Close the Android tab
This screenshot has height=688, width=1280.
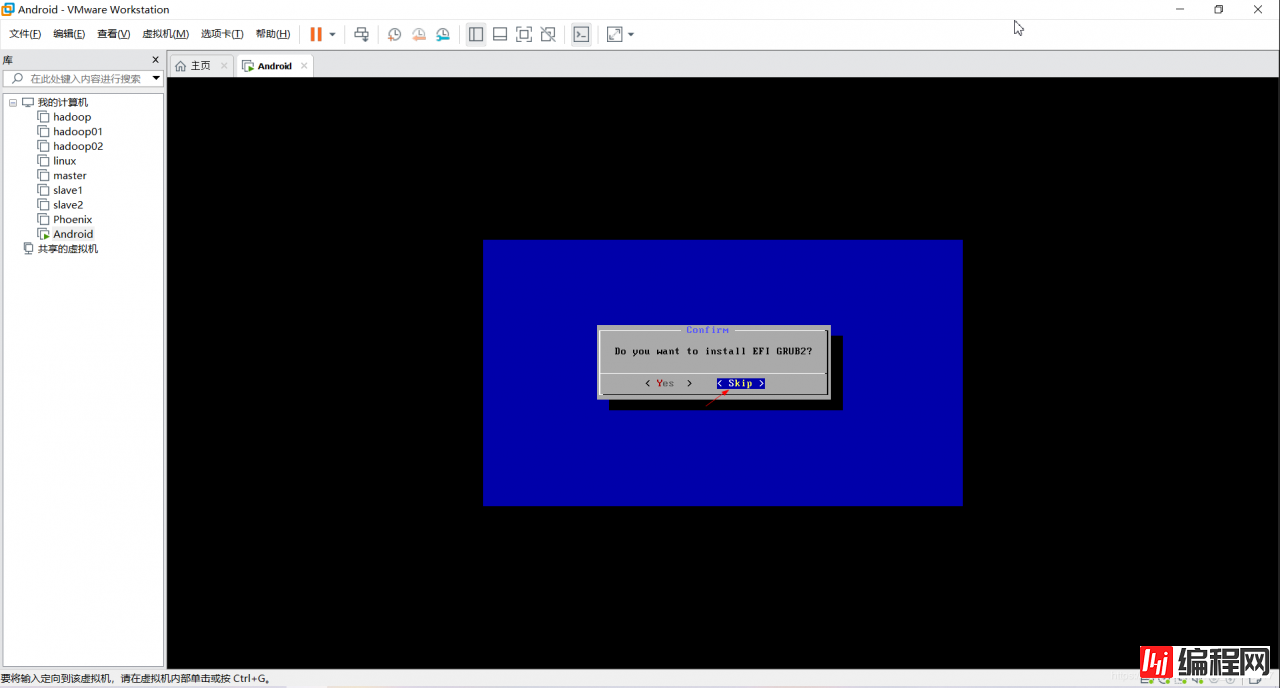[x=304, y=66]
